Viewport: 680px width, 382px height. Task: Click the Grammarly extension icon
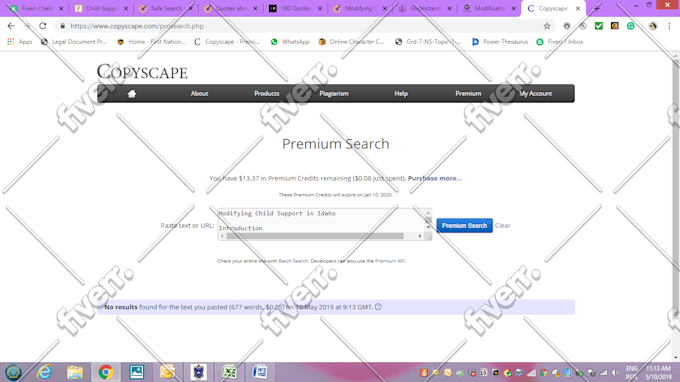pos(631,26)
